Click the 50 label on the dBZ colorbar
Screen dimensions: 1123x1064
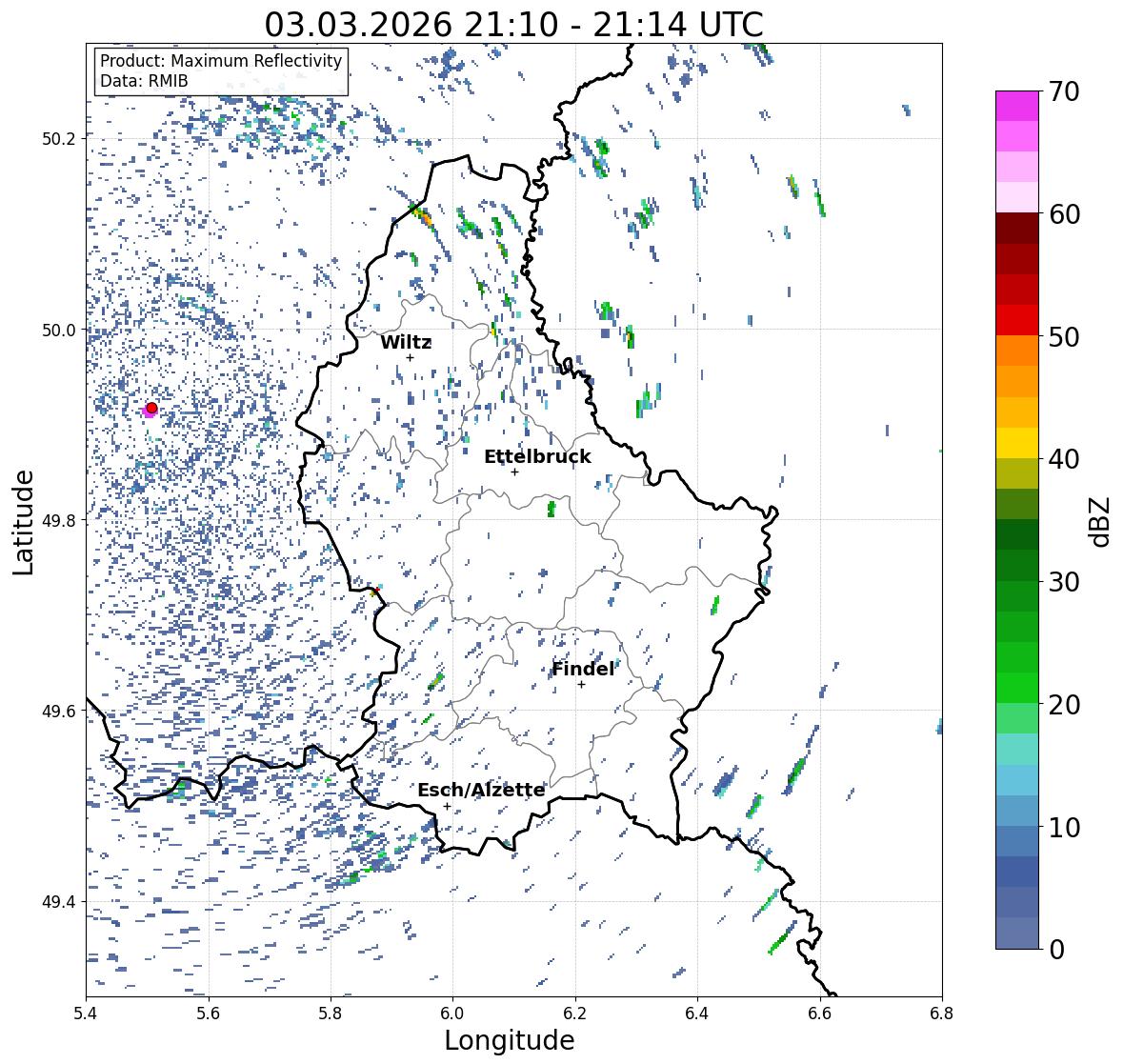[x=1064, y=336]
